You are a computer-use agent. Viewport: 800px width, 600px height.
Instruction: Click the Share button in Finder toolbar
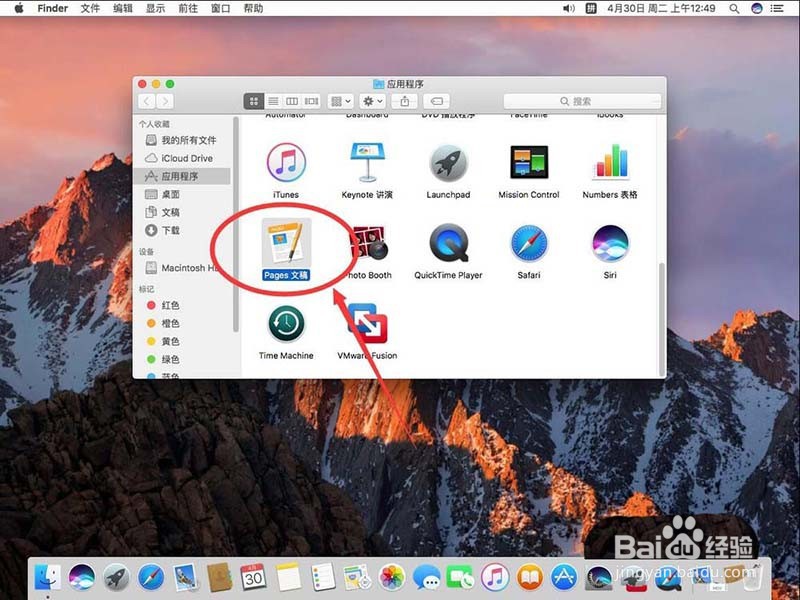tap(405, 101)
